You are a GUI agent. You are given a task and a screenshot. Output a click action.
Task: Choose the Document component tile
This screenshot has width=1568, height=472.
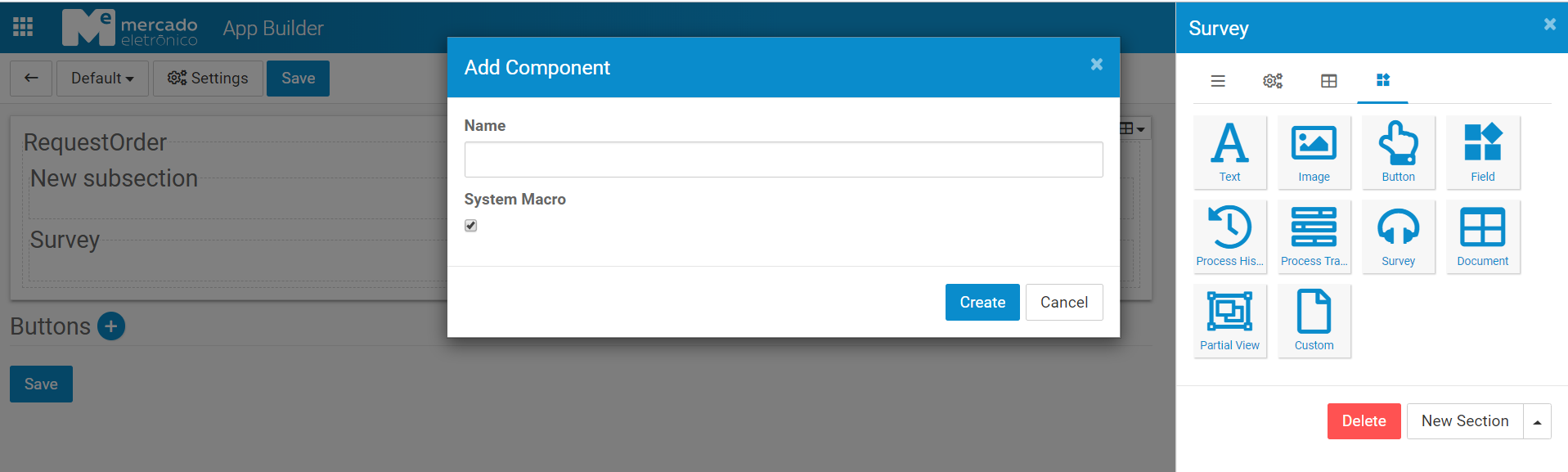tap(1482, 236)
